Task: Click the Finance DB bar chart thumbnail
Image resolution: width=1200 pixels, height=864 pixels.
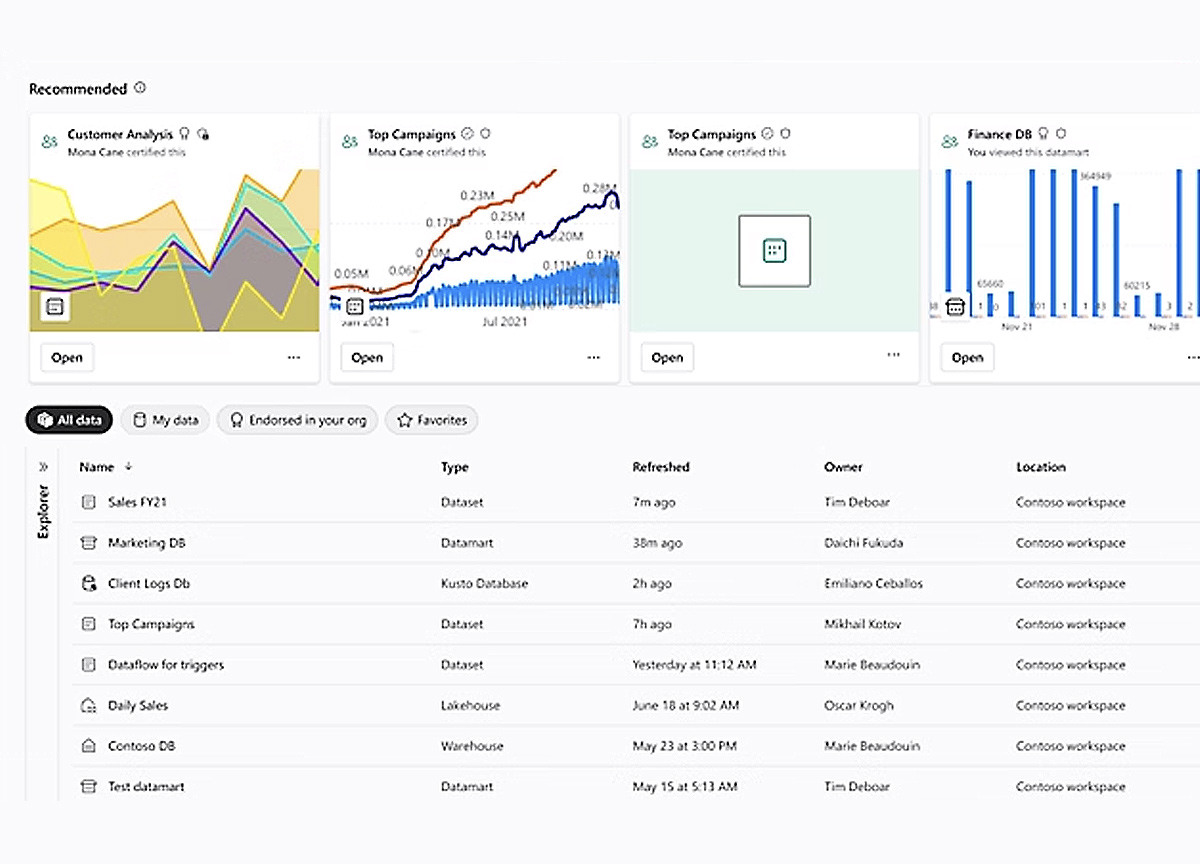Action: (x=1065, y=250)
